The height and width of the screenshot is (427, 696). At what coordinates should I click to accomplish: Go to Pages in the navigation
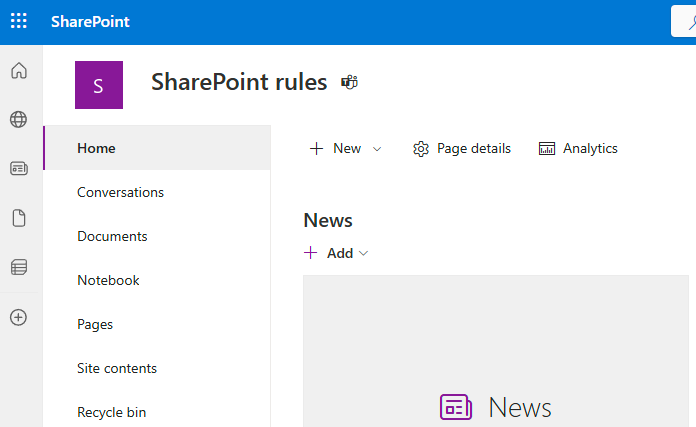point(95,325)
